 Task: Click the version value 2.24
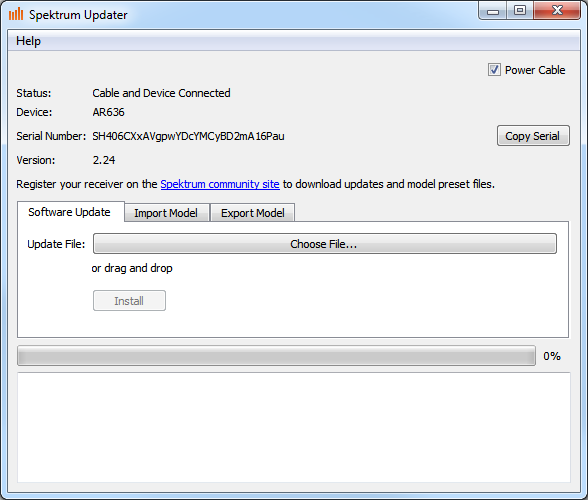tap(104, 160)
